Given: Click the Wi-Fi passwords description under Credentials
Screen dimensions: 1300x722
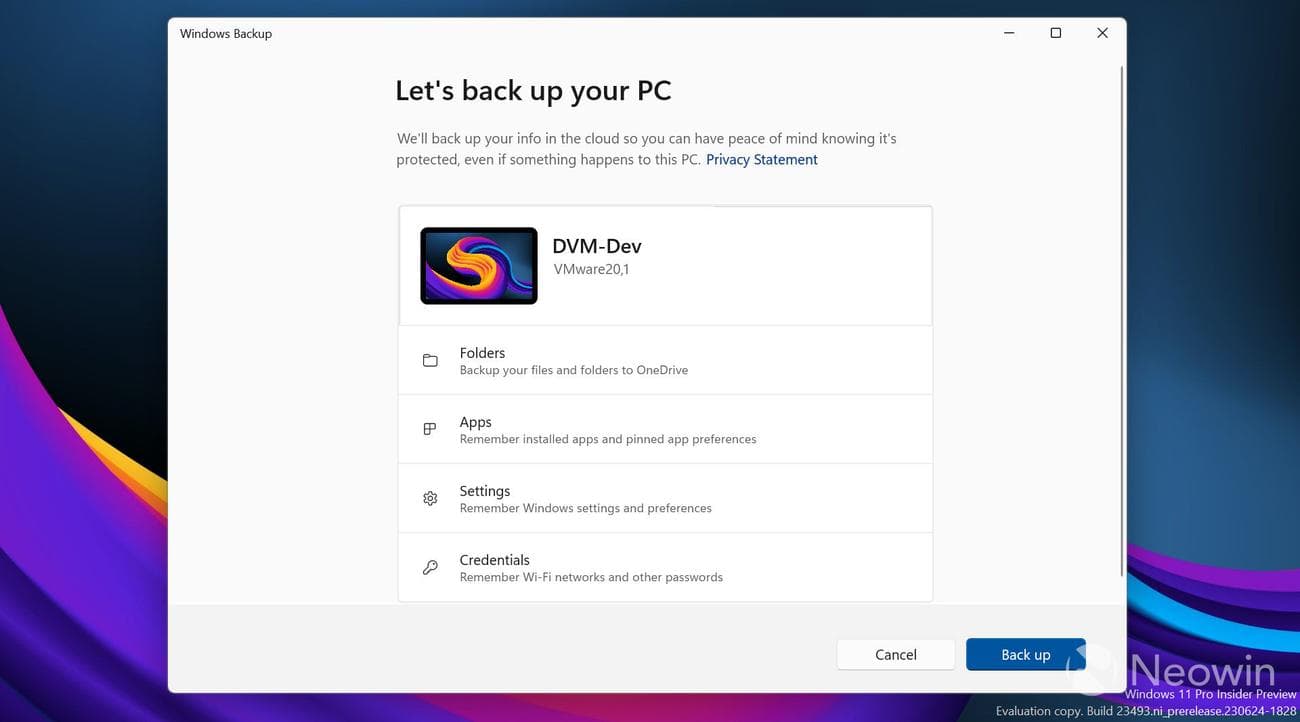Looking at the screenshot, I should (x=590, y=577).
